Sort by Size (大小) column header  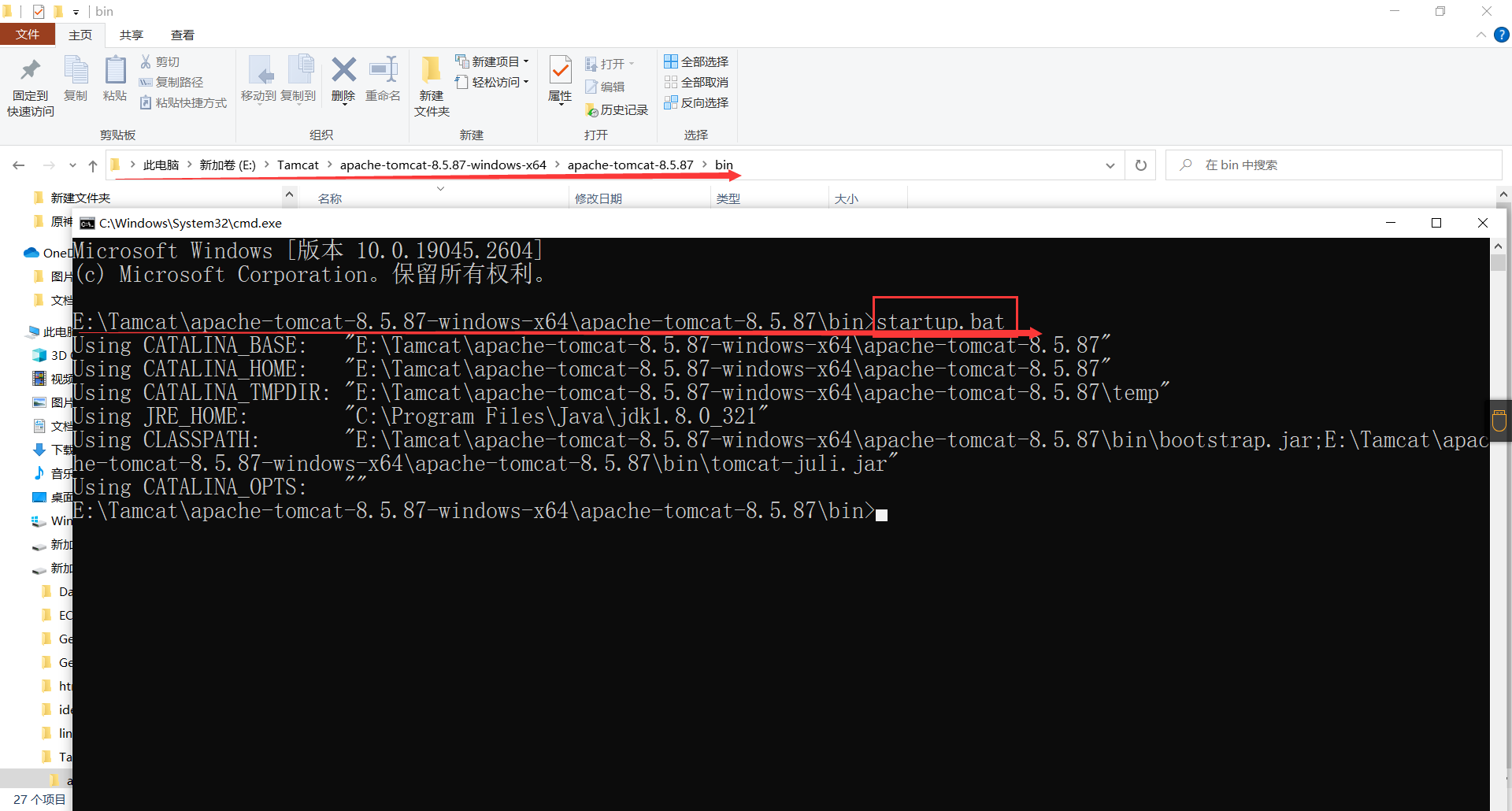click(847, 198)
